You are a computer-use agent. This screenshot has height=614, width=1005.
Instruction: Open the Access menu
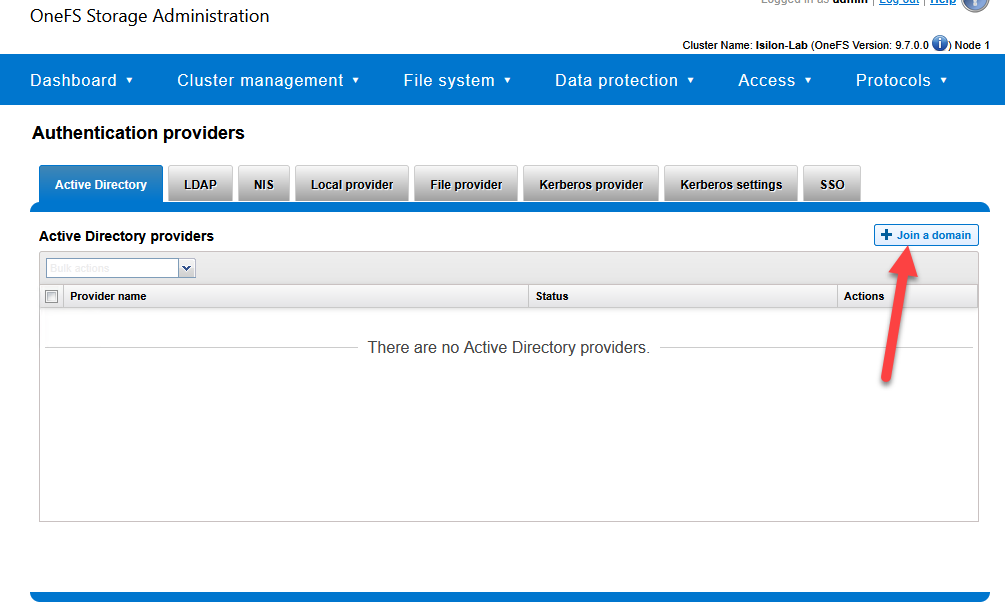point(775,80)
